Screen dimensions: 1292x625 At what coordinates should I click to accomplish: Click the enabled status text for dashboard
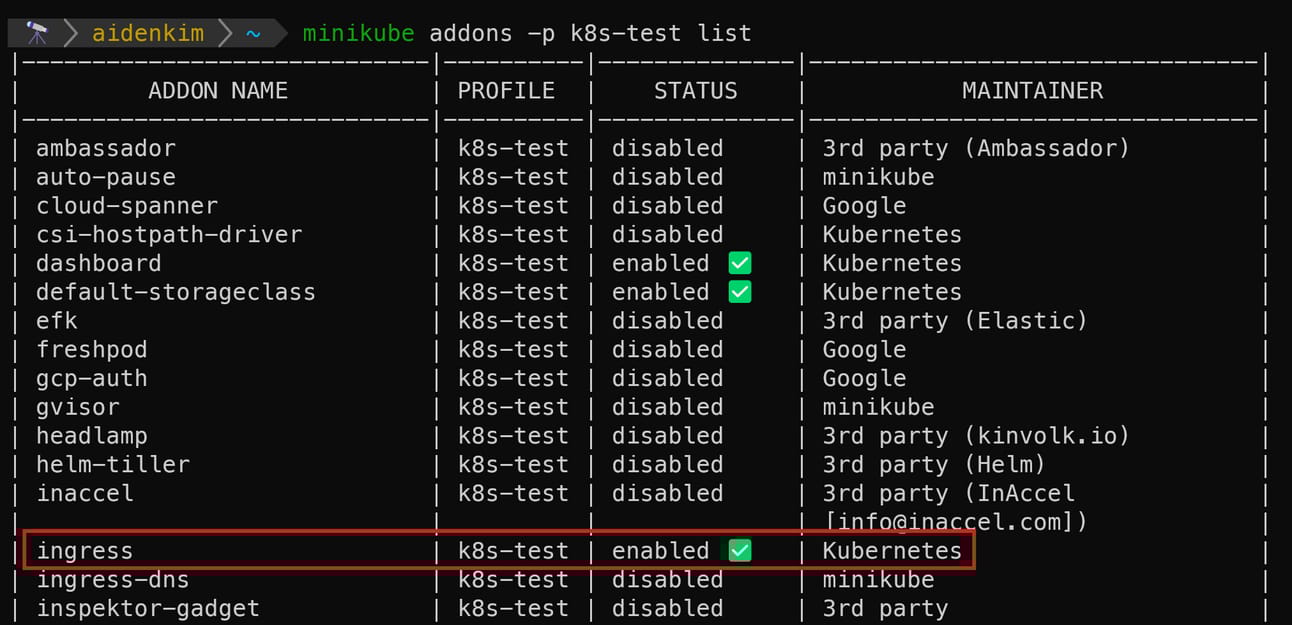pyautogui.click(x=660, y=263)
